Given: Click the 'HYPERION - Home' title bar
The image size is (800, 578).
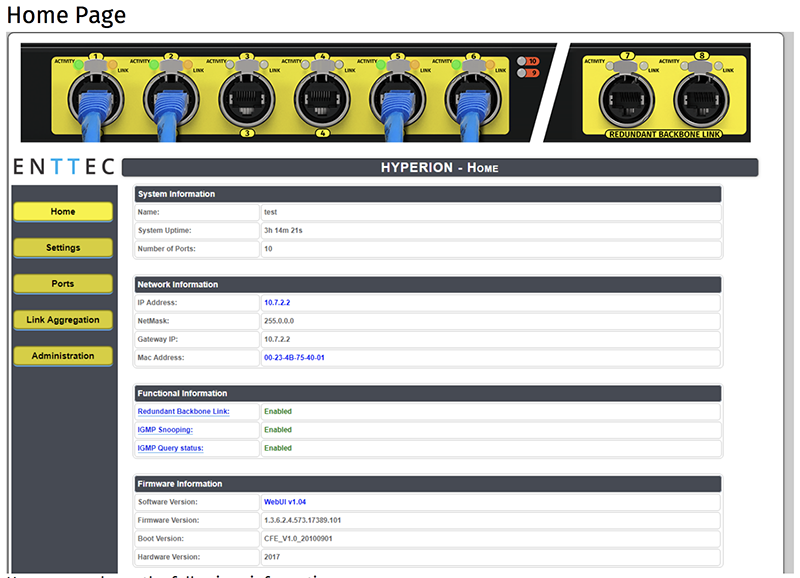Looking at the screenshot, I should click(x=440, y=168).
